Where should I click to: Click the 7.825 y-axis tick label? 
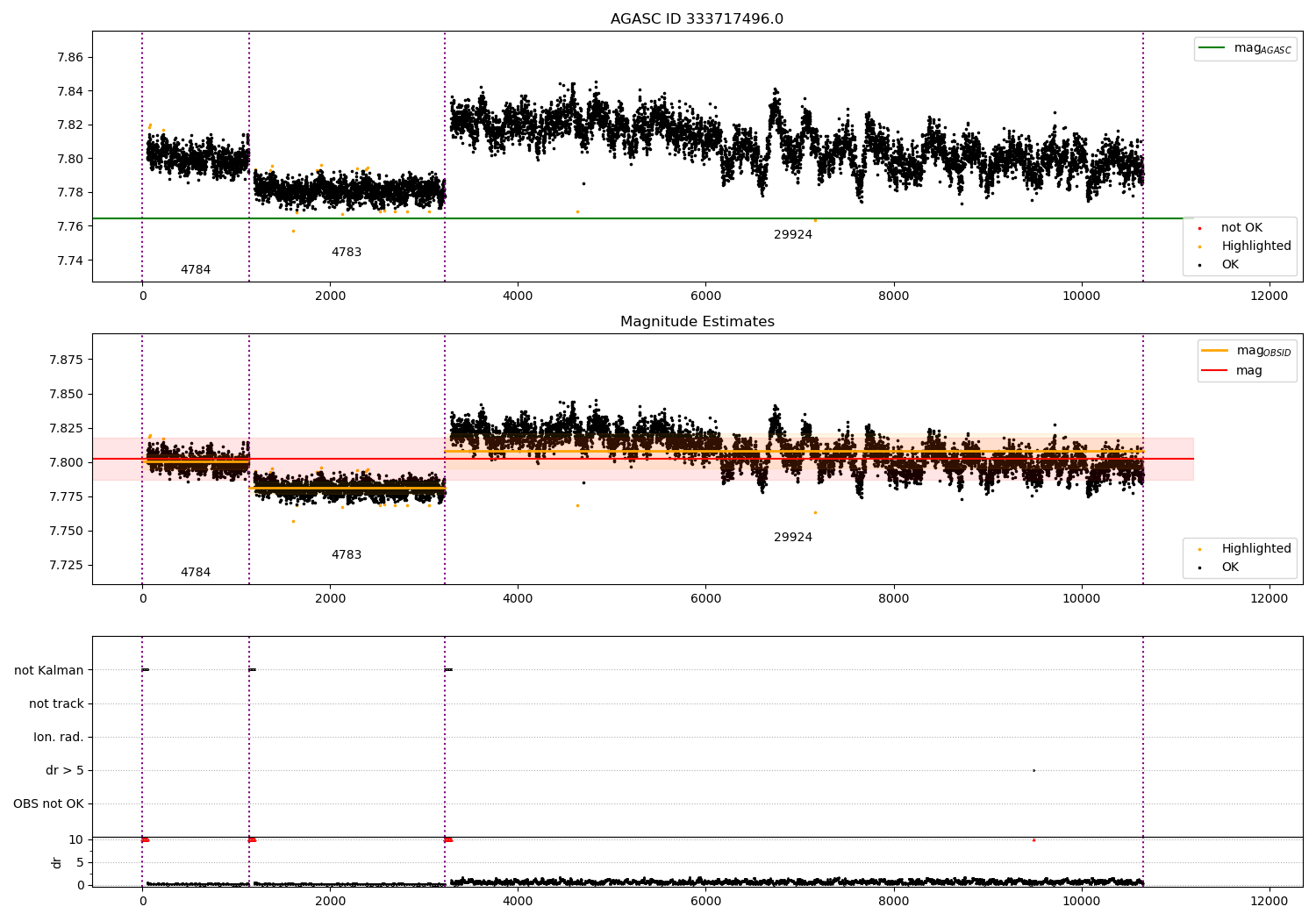[x=66, y=429]
